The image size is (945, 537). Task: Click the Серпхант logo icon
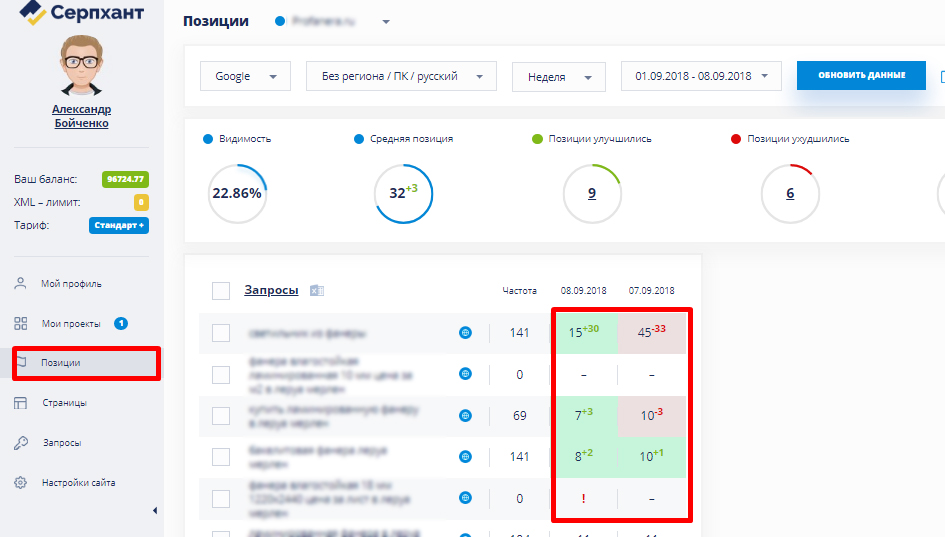[x=33, y=14]
